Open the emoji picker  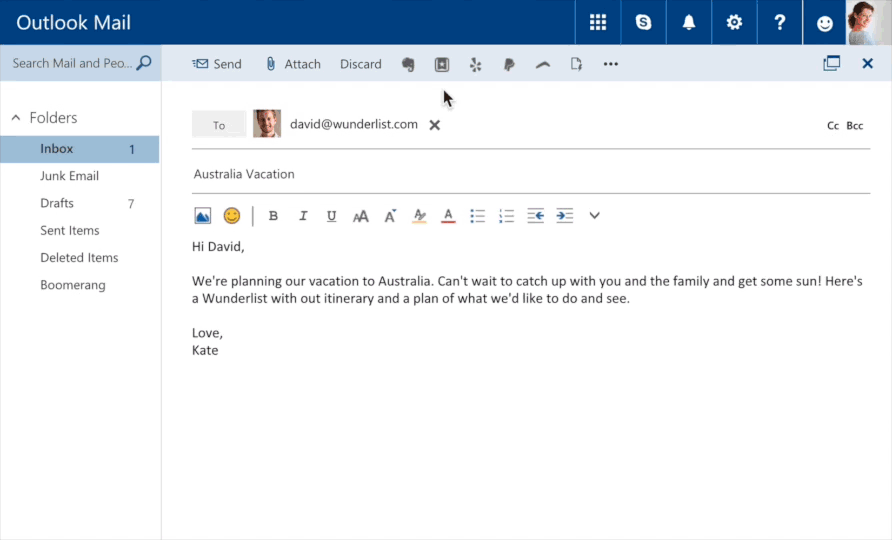coord(232,215)
